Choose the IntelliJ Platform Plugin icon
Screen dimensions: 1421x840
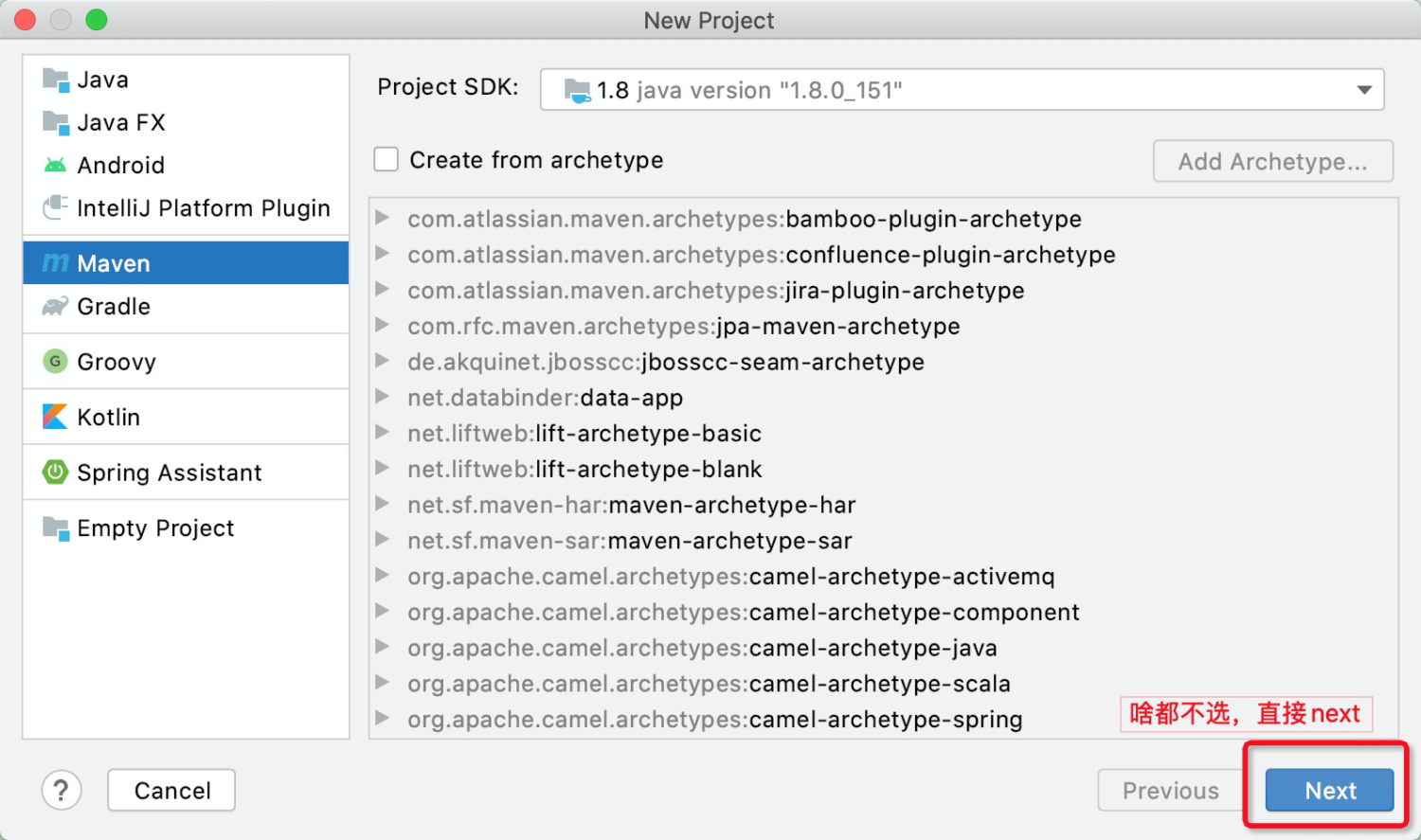pyautogui.click(x=56, y=207)
